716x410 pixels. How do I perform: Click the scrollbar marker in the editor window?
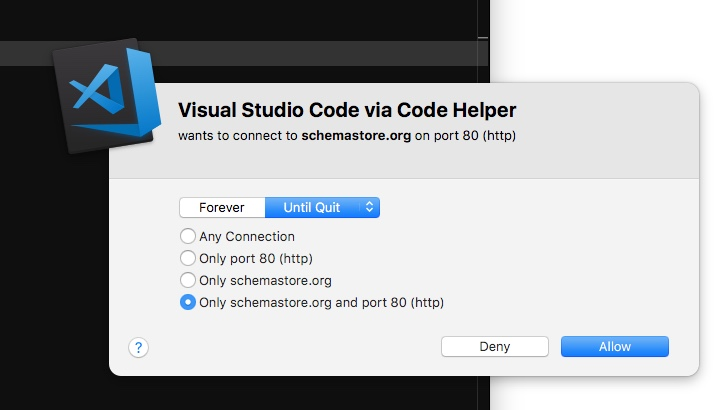point(483,38)
